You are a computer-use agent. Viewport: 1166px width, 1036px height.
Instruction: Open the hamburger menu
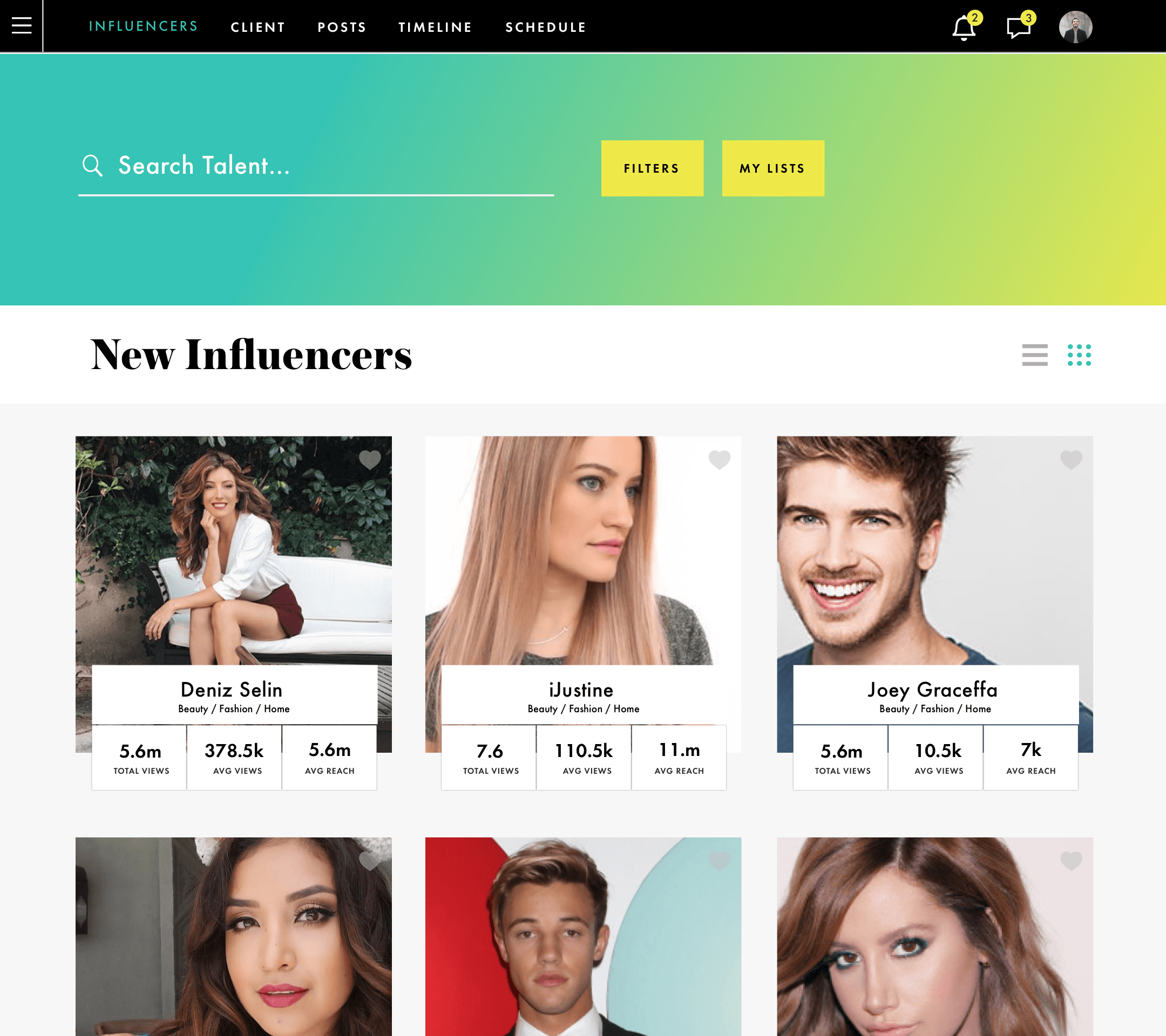(22, 26)
